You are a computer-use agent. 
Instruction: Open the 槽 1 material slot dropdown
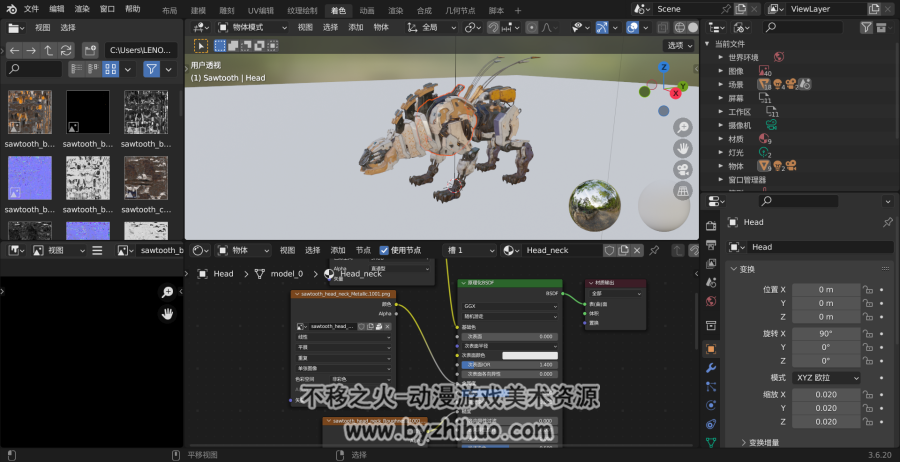point(470,250)
